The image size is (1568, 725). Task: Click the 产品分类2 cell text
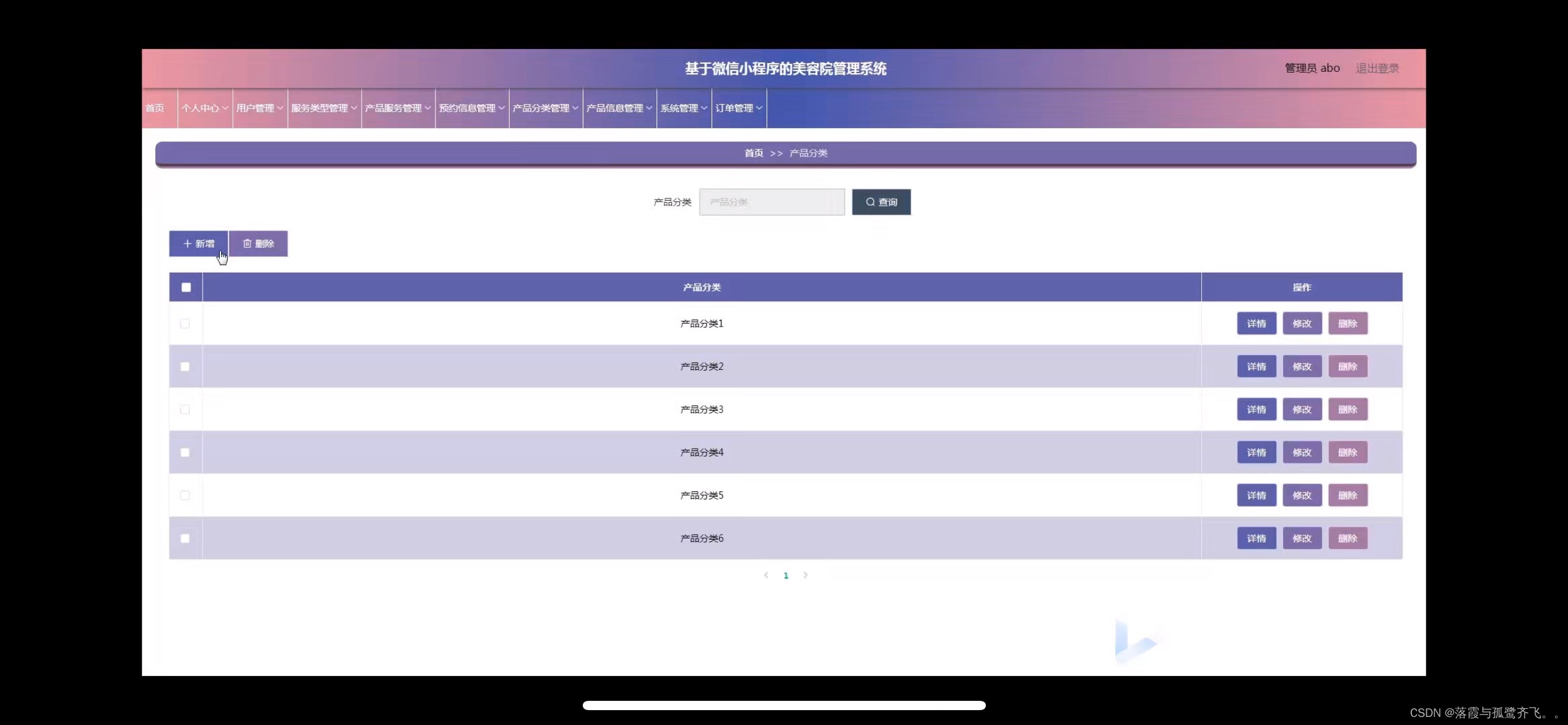click(702, 366)
